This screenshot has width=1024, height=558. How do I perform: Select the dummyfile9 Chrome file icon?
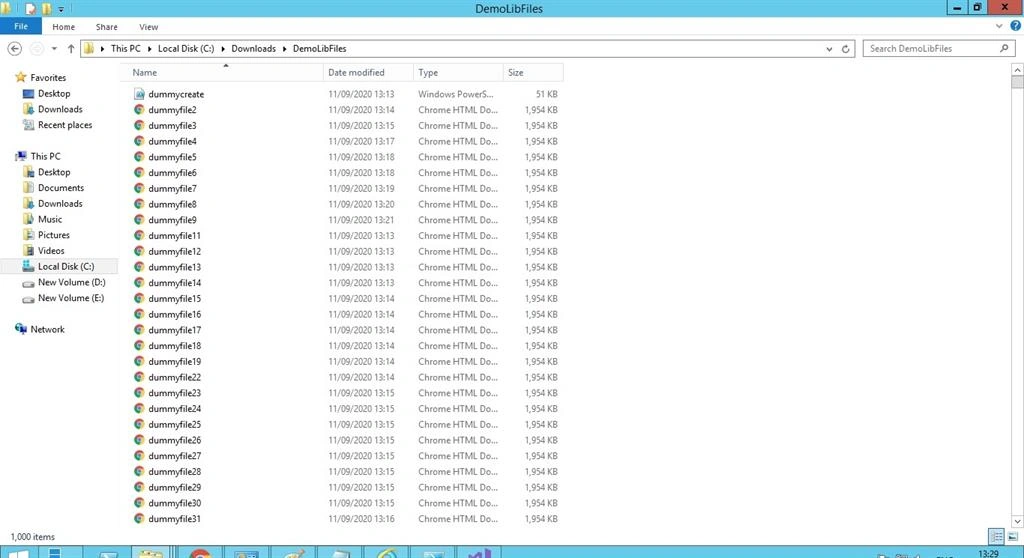(x=139, y=220)
